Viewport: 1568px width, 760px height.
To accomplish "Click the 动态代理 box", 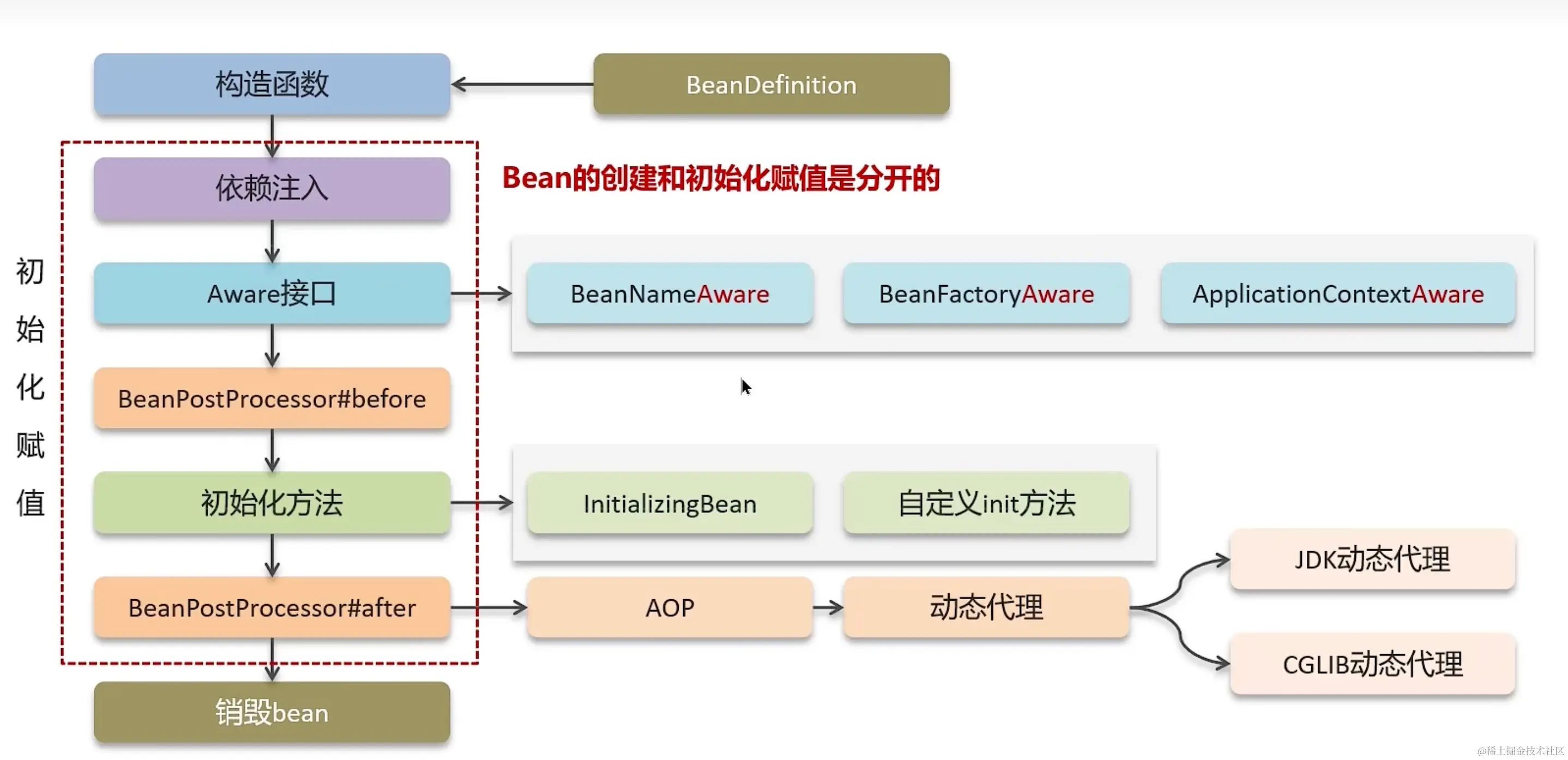I will coord(986,607).
